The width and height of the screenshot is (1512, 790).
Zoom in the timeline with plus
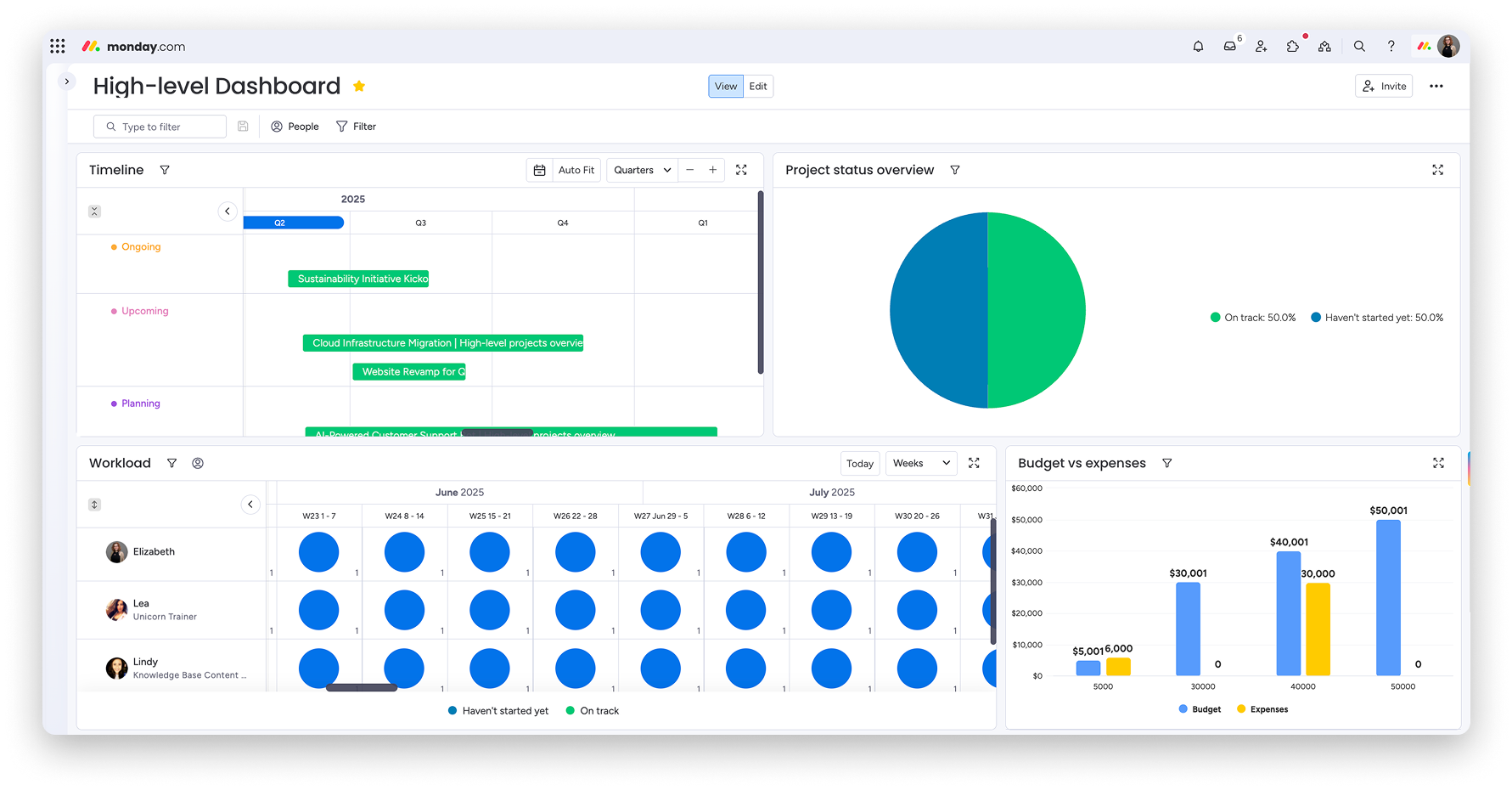(x=713, y=170)
